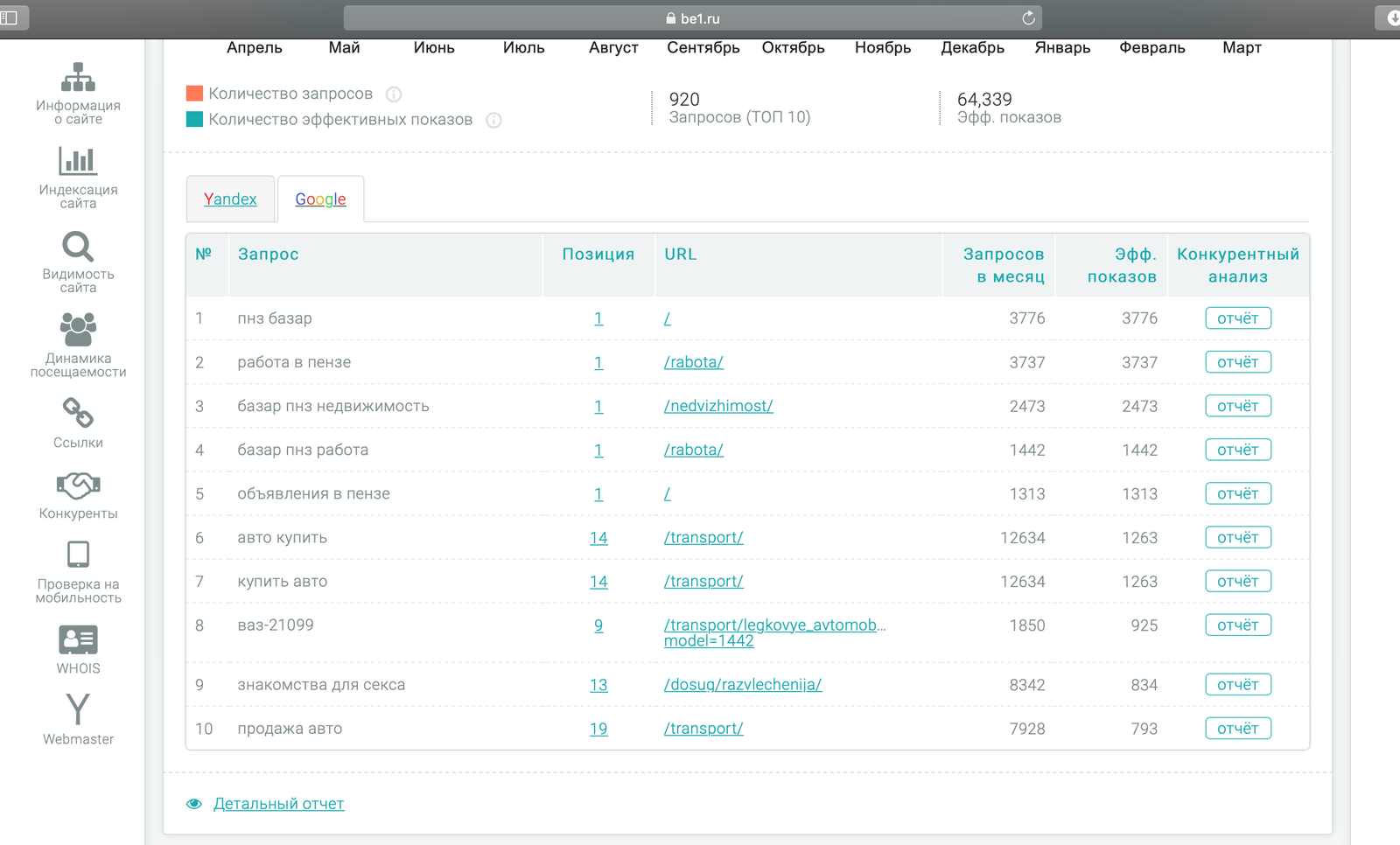This screenshot has width=1400, height=845.
Task: Click position 1 link for пнз базар
Action: coord(598,318)
